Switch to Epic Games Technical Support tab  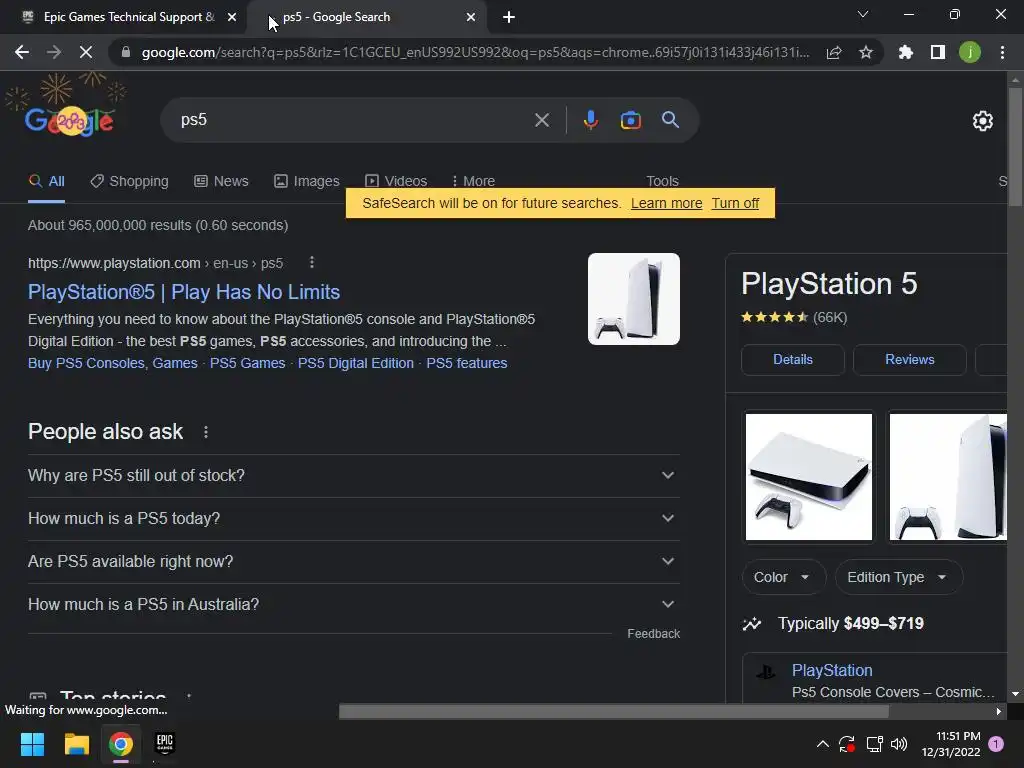click(121, 17)
